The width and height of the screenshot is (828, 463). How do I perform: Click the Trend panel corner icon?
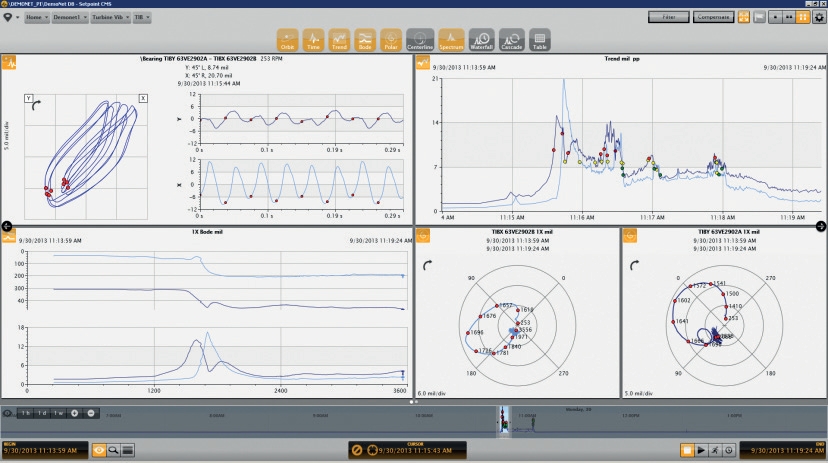click(x=423, y=63)
